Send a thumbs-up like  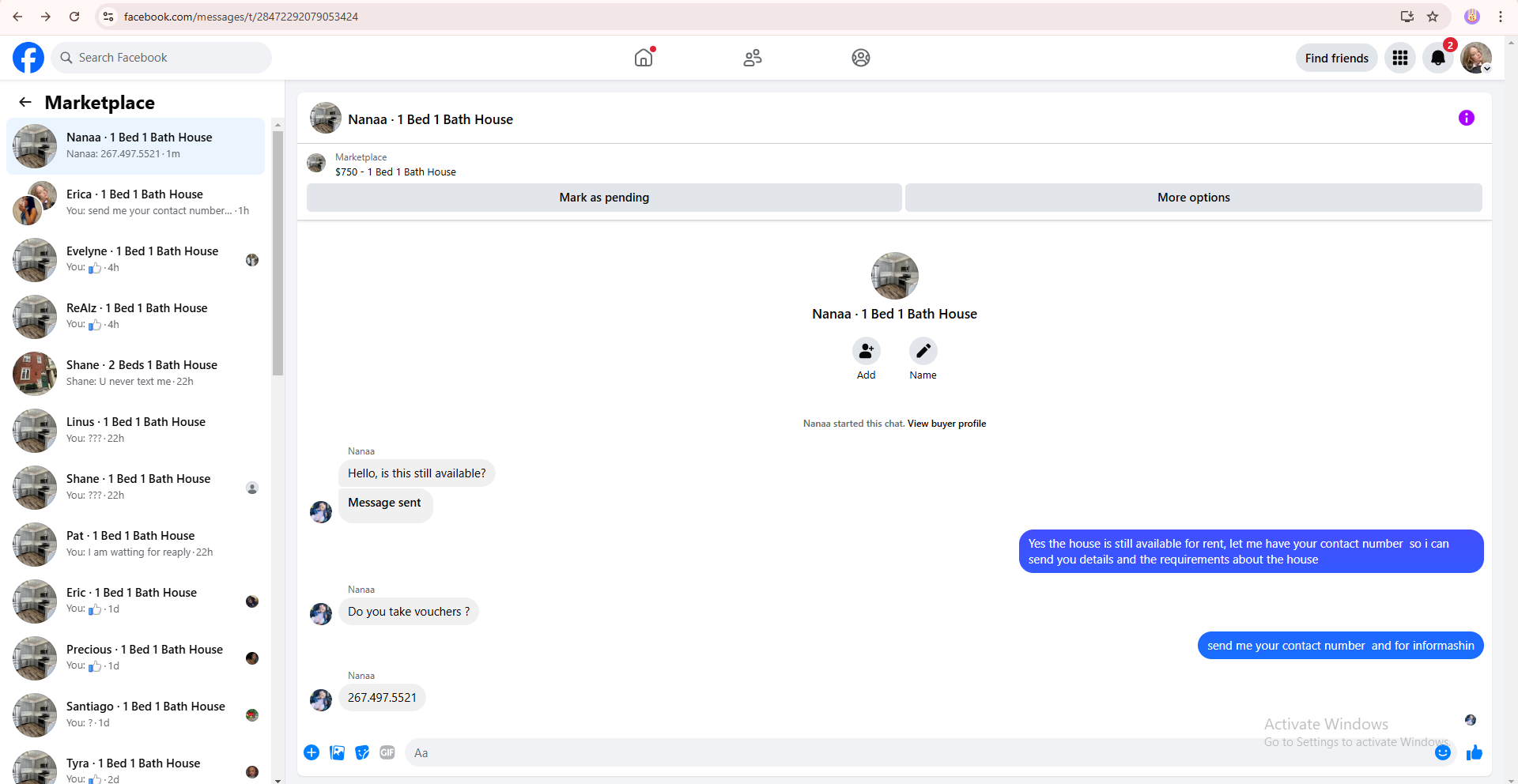[x=1475, y=752]
